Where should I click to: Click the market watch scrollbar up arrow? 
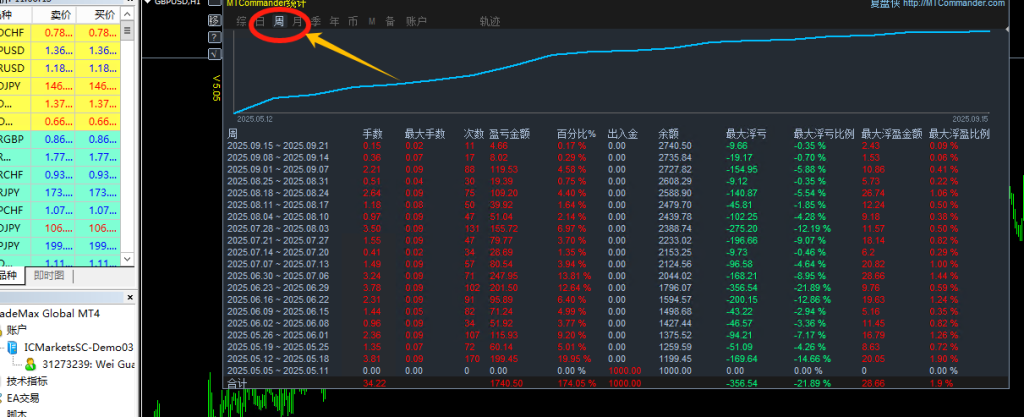127,14
